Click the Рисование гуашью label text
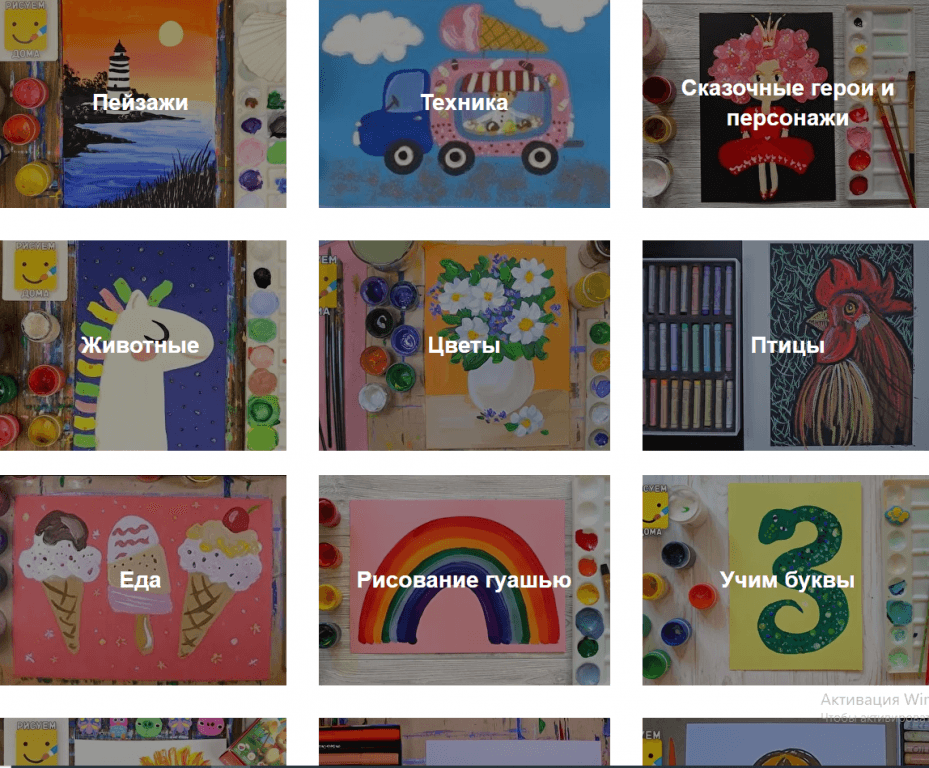The height and width of the screenshot is (768, 929). click(464, 580)
